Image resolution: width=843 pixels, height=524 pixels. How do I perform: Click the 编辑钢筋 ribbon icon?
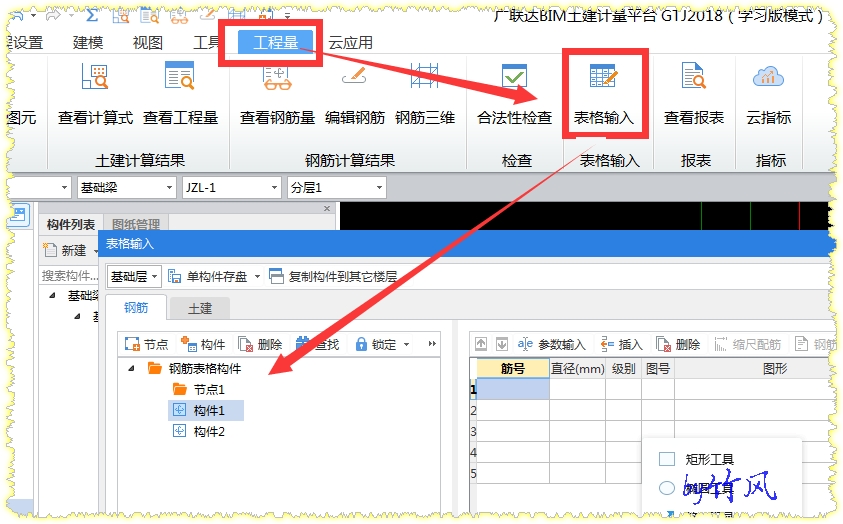354,77
